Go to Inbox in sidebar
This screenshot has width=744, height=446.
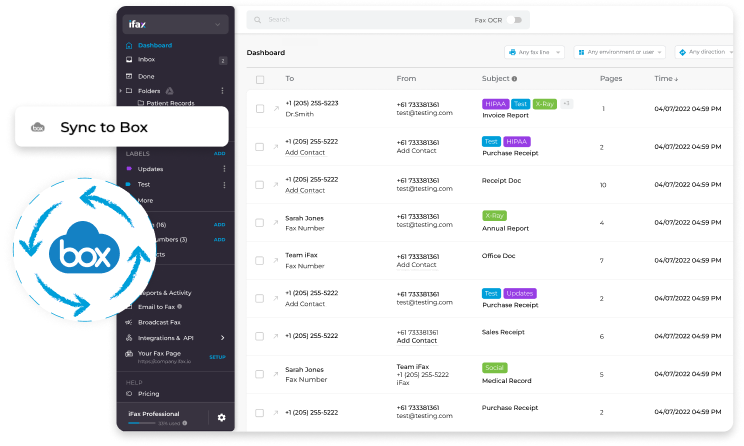tap(146, 59)
